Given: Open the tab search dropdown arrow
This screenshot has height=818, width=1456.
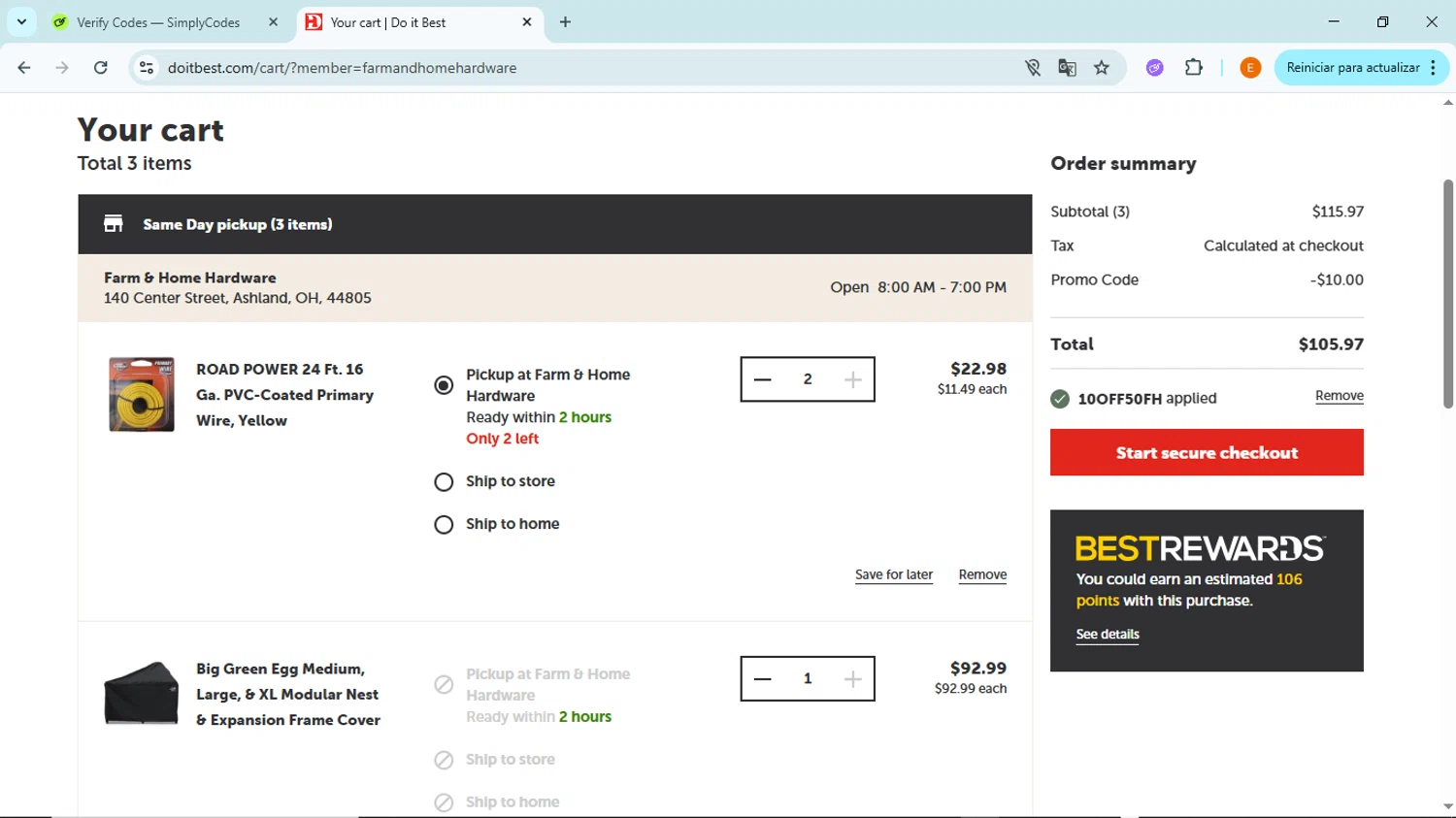Looking at the screenshot, I should point(21,21).
